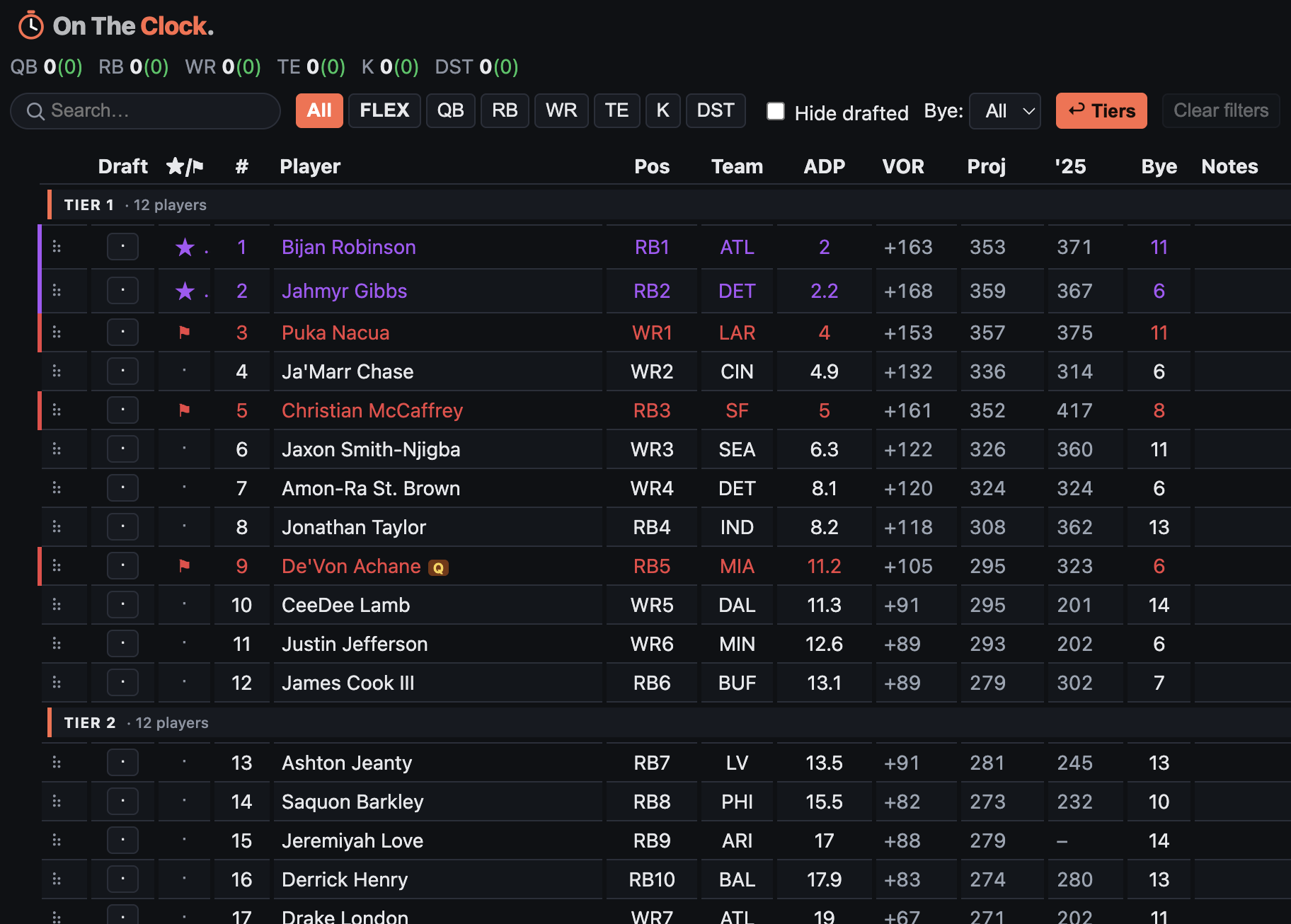Check the Hide drafted checkbox
This screenshot has height=924, width=1291.
click(776, 111)
